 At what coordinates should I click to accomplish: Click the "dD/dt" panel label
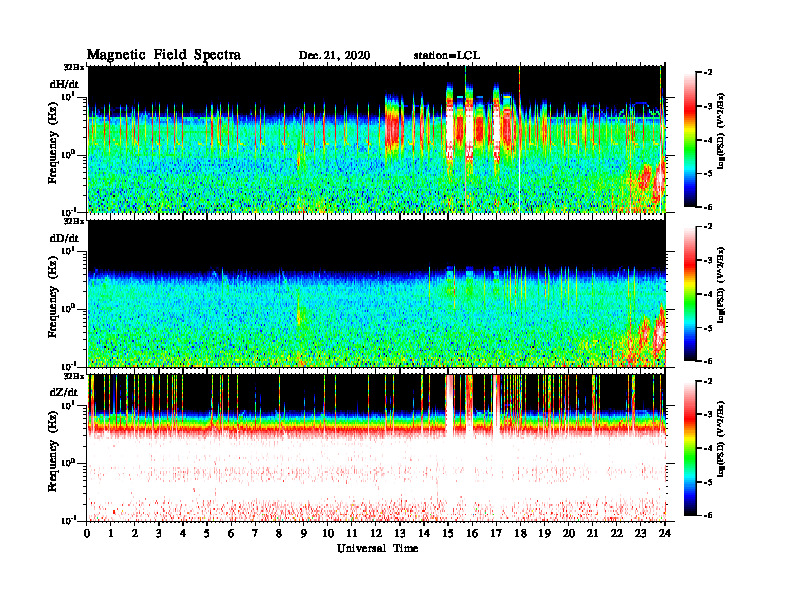coord(64,238)
